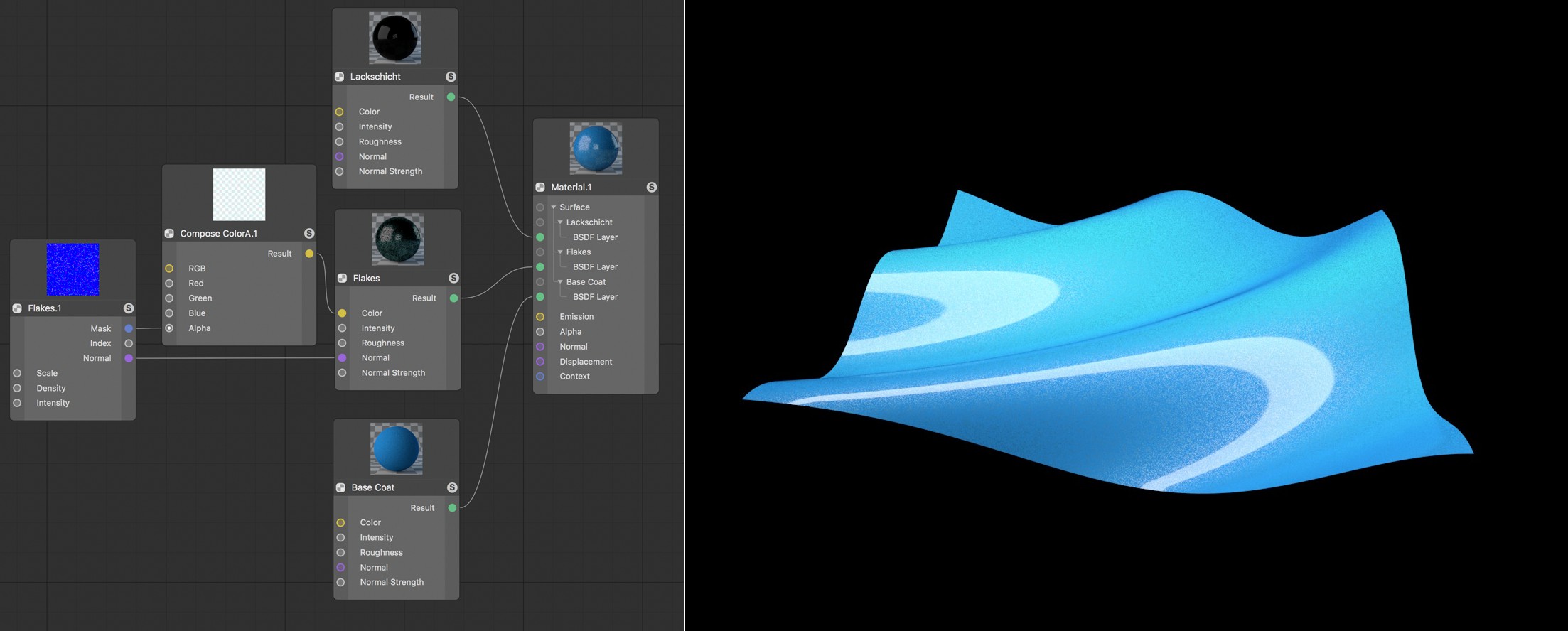1568x631 pixels.
Task: Click the Roughness label on Flakes node
Action: tap(382, 343)
